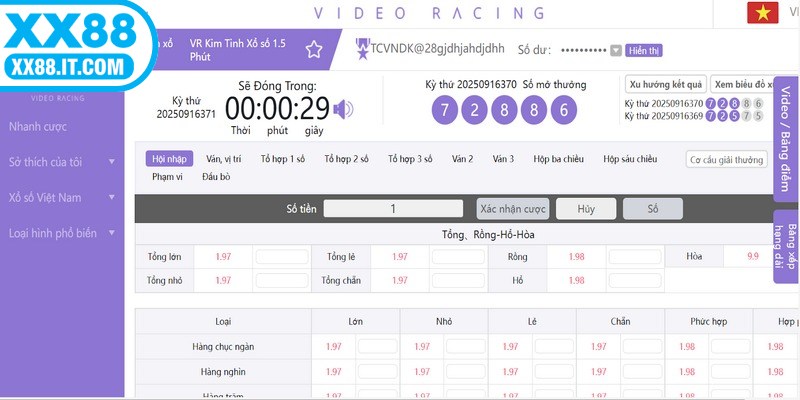Expand the Sở thích của tôi menu

(x=62, y=162)
